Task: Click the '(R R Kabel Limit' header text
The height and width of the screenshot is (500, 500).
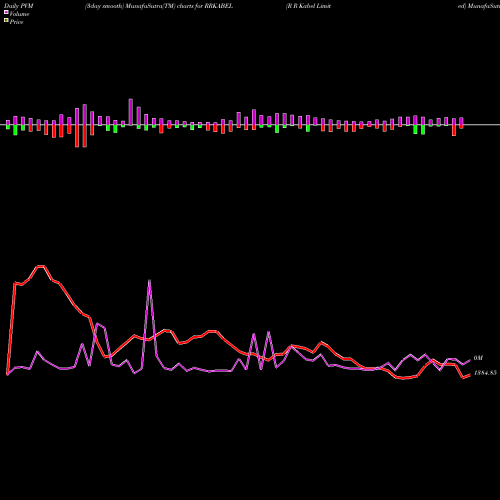Action: (308, 6)
